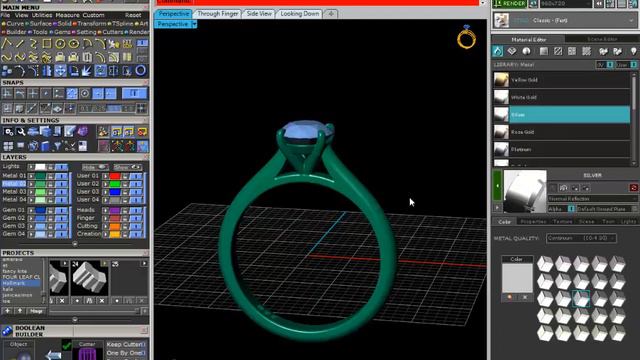Viewport: 640px width, 360px height.
Task: Expand the Metal 01 layer arrow
Action: (31, 176)
